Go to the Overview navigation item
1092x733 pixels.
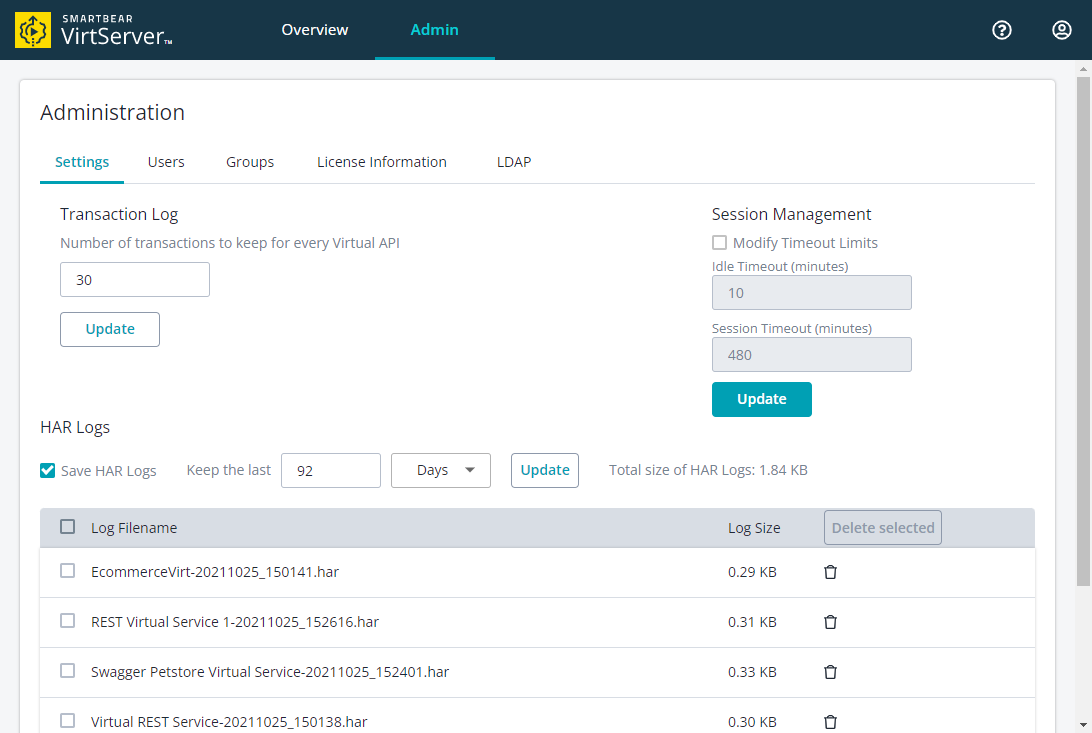click(315, 30)
